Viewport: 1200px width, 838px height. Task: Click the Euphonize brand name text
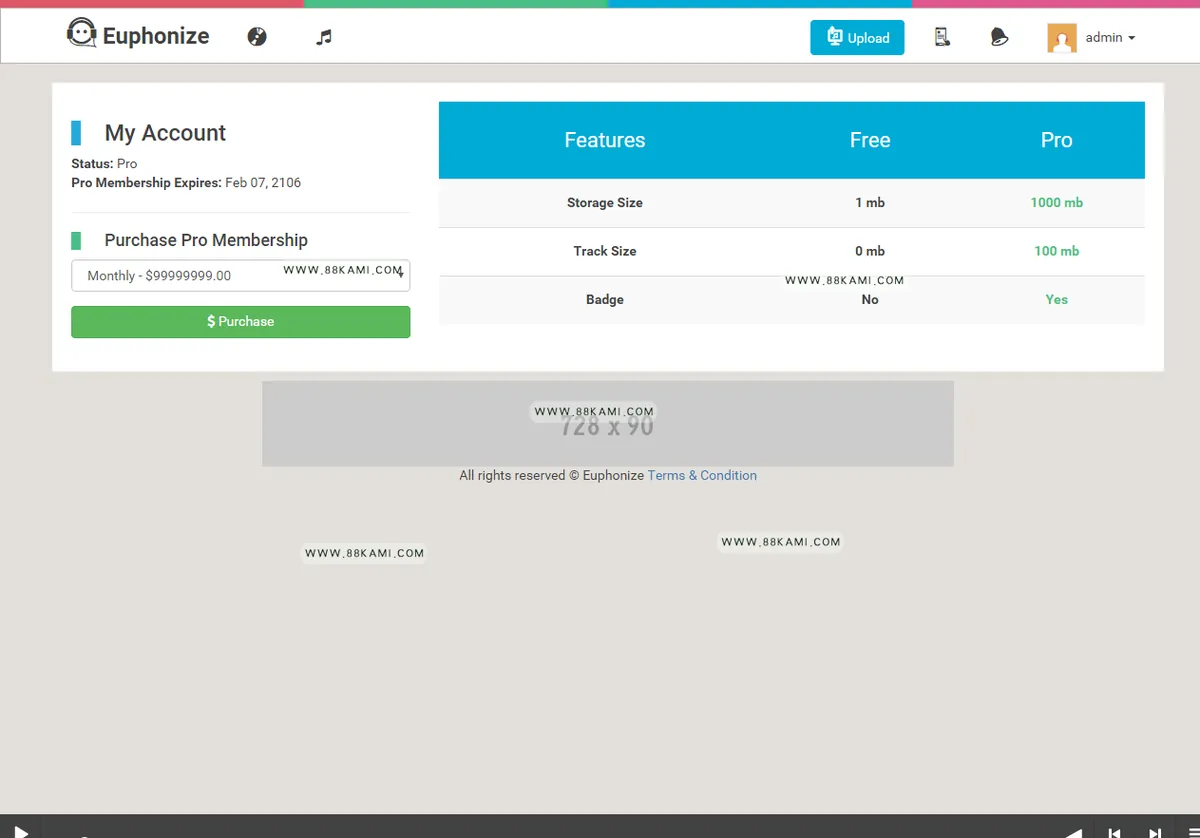(x=156, y=36)
